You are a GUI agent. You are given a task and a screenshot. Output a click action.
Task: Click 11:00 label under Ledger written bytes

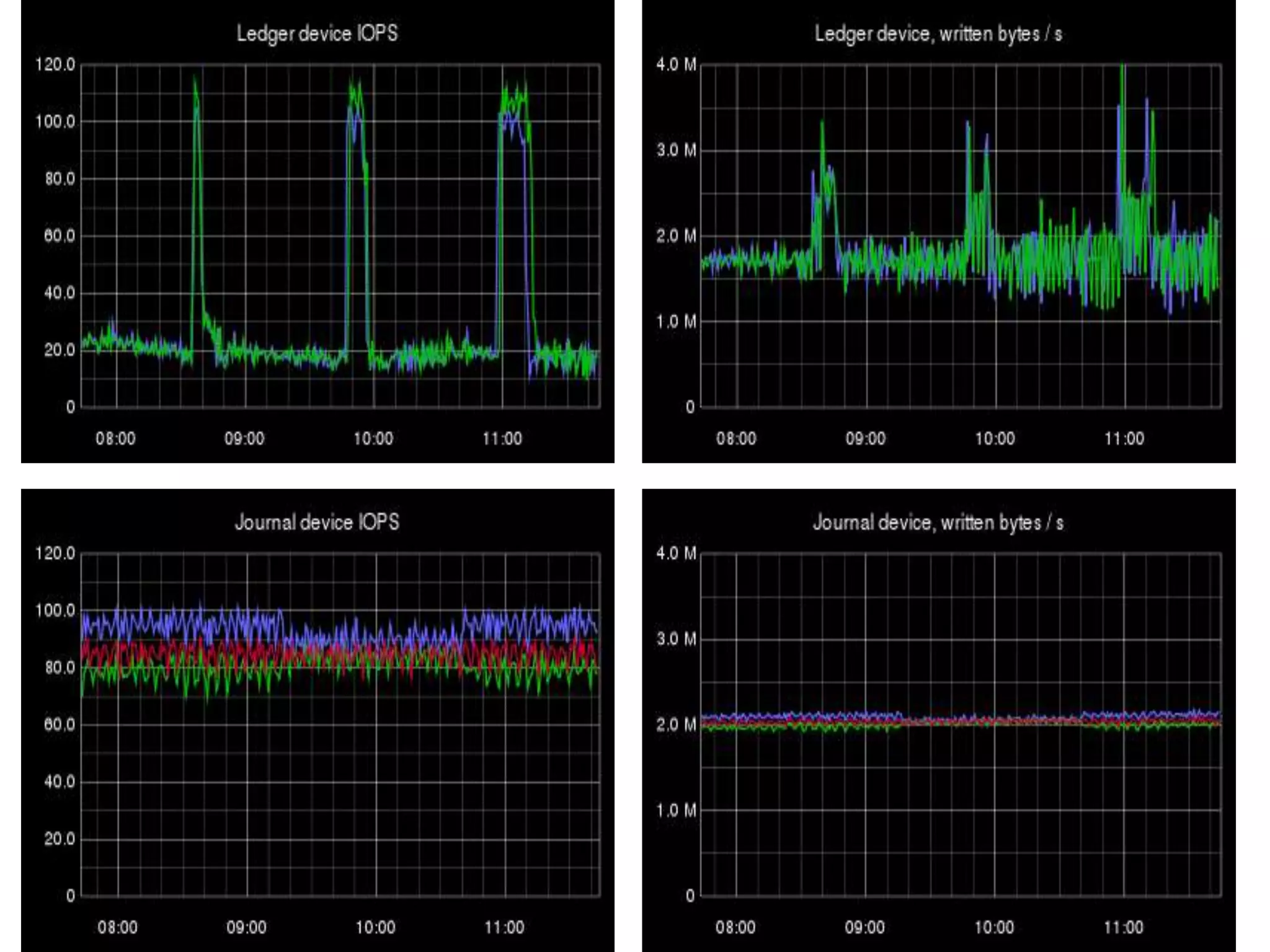pos(1124,439)
